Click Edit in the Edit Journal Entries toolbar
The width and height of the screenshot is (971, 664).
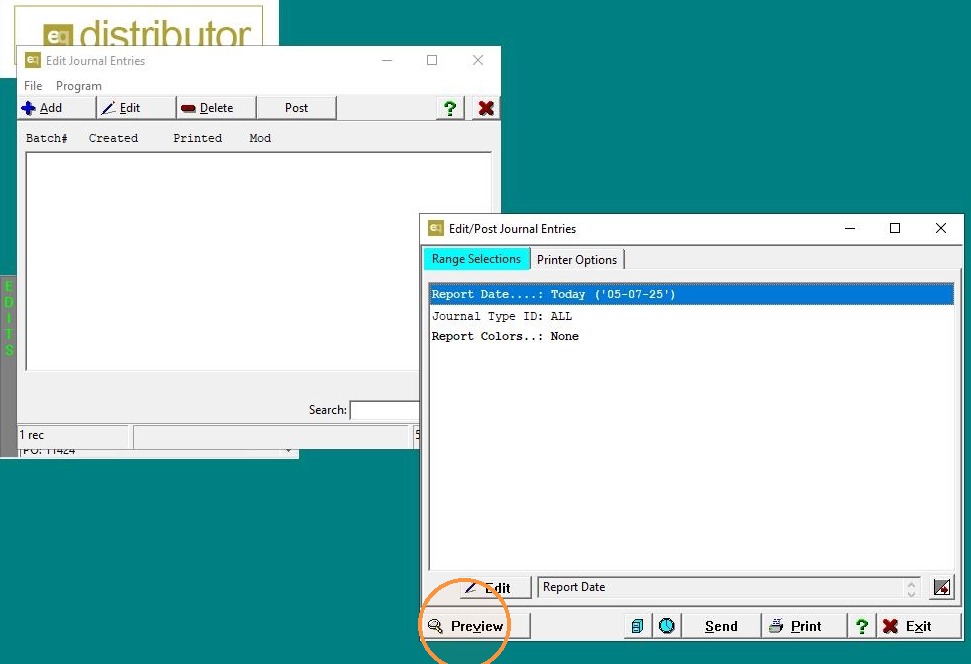[136, 108]
